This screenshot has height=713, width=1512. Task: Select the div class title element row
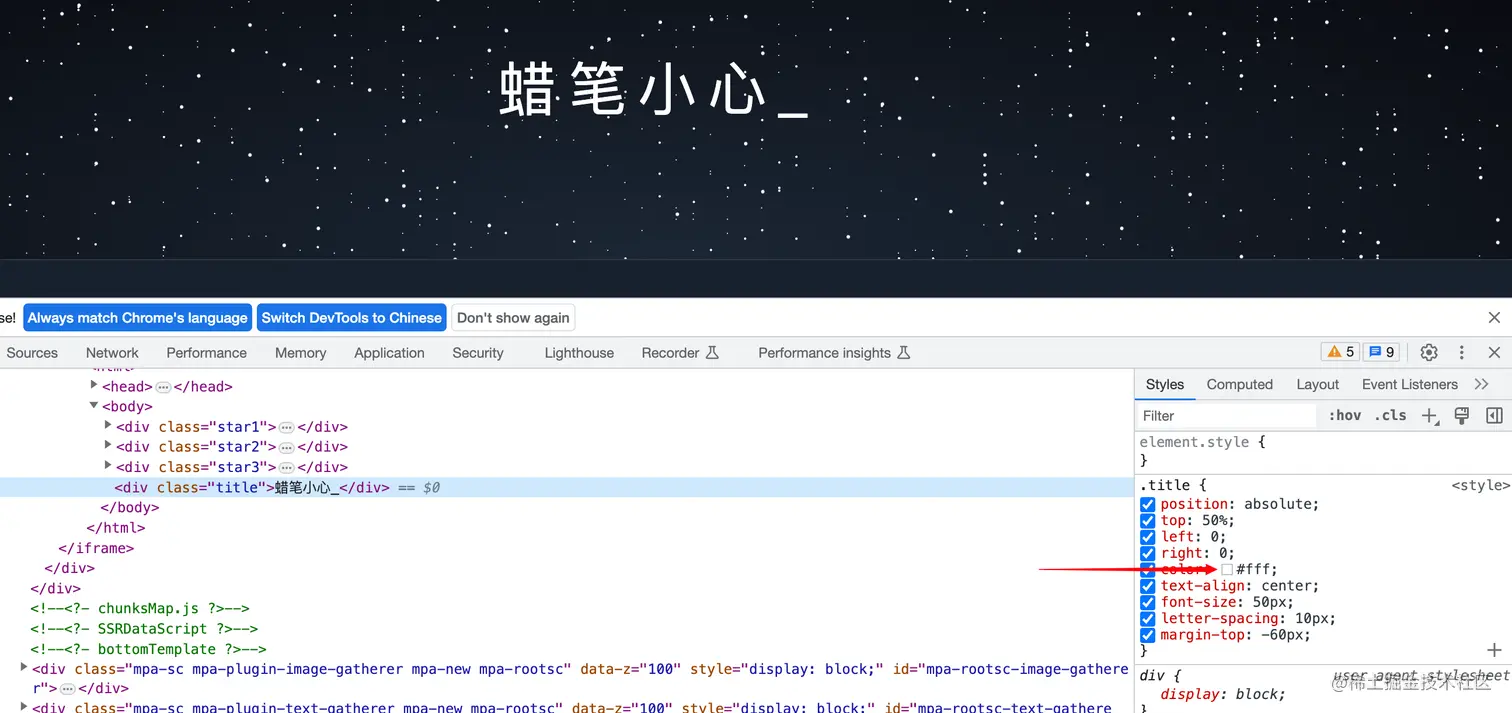(x=566, y=488)
